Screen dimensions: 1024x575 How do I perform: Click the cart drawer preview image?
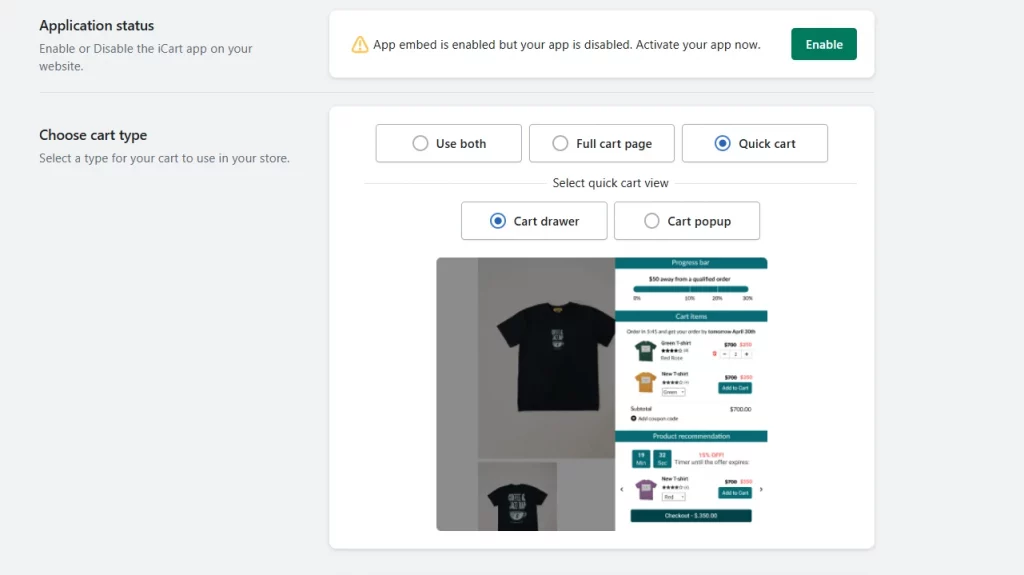tap(601, 394)
